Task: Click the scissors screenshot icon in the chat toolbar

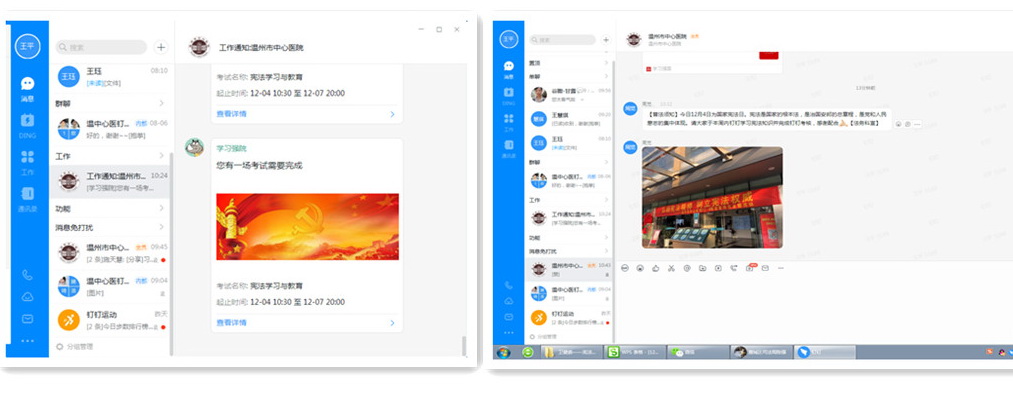Action: coord(671,268)
